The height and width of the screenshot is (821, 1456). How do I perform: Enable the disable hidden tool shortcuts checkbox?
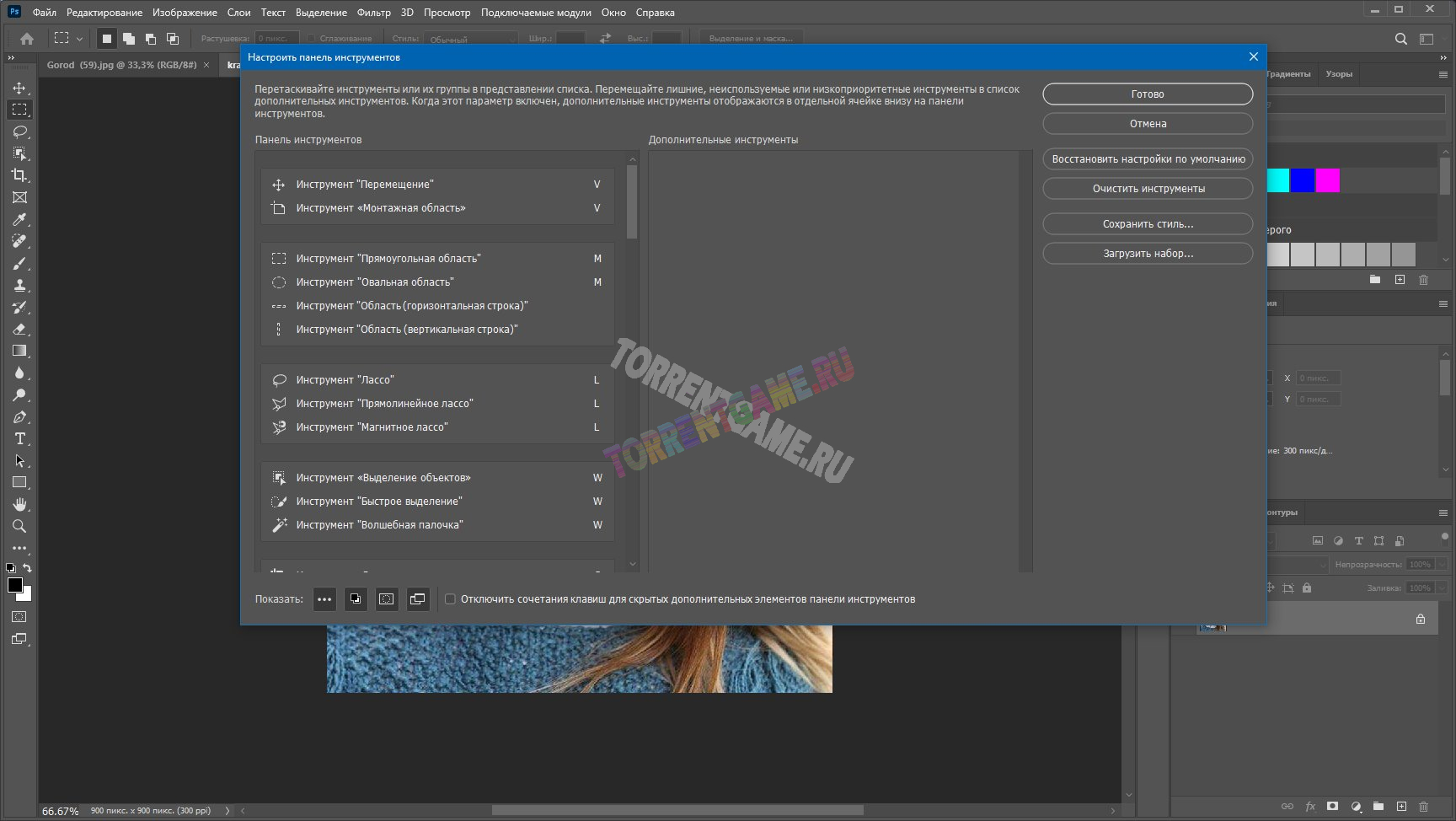point(450,599)
